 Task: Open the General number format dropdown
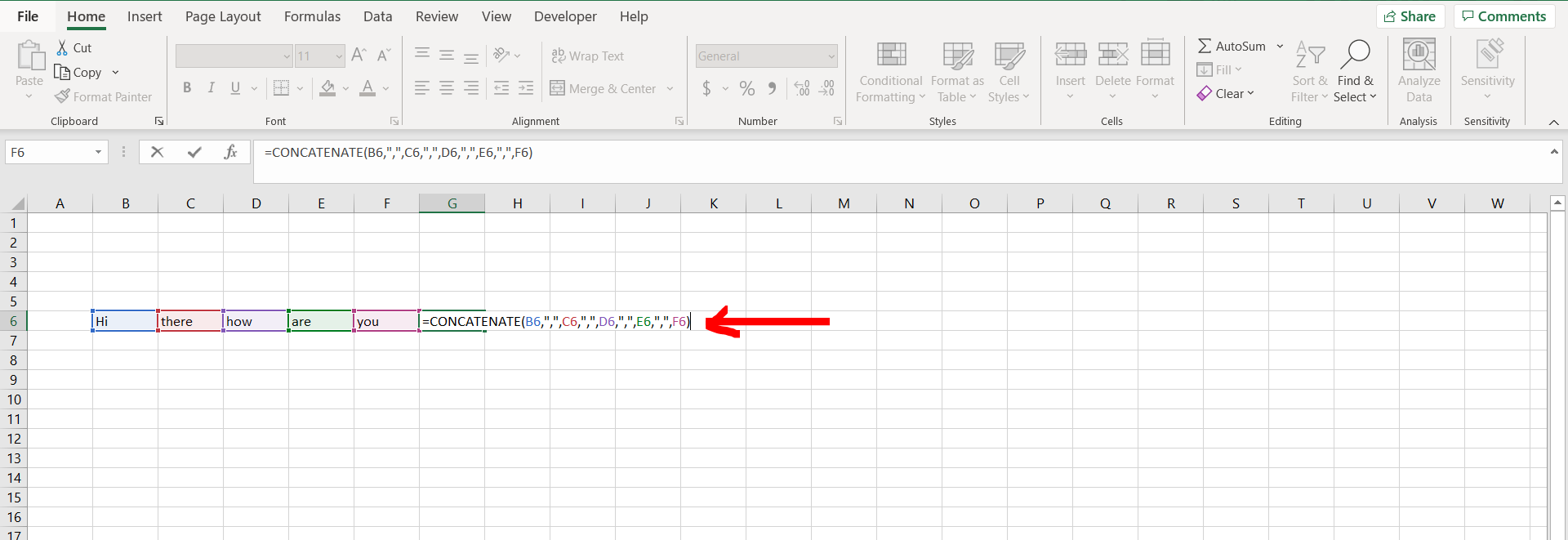click(x=831, y=56)
